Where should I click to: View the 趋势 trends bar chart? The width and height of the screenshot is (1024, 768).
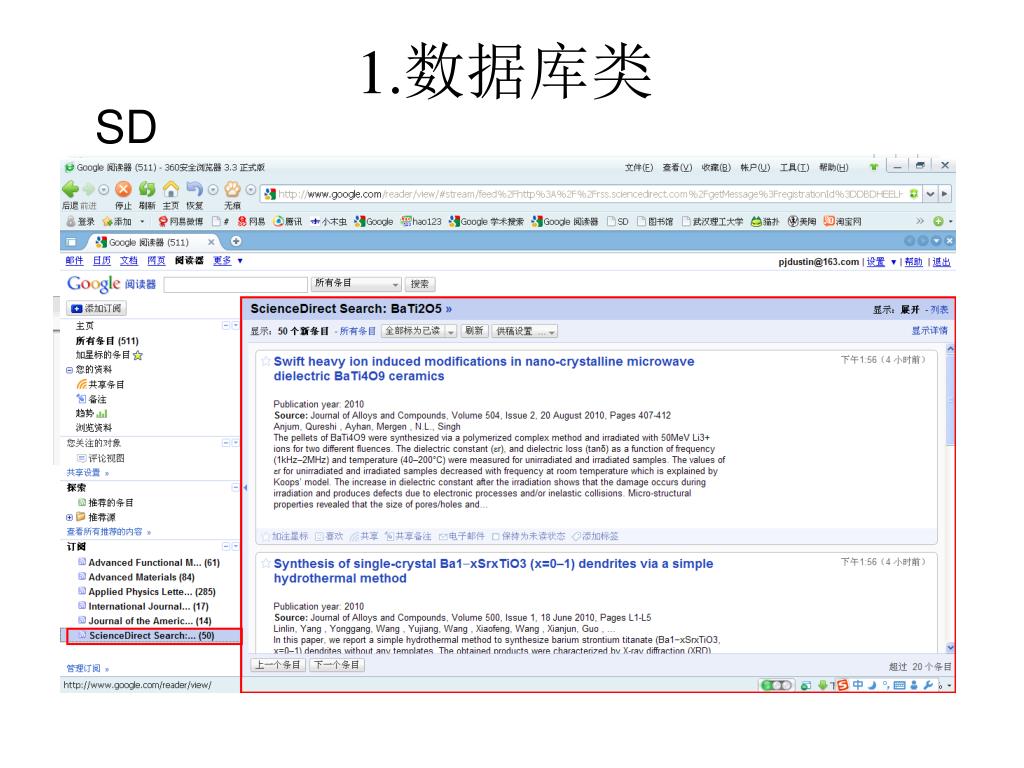click(x=102, y=413)
